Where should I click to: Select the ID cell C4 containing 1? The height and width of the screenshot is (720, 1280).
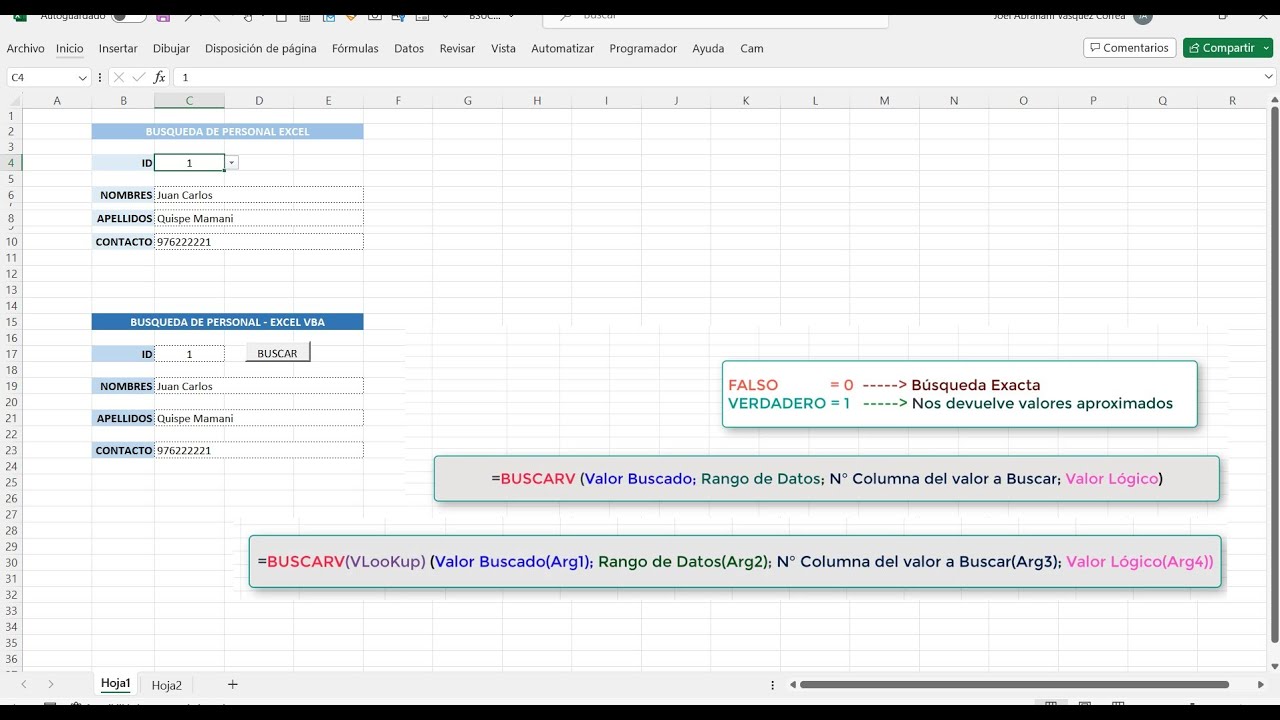pos(189,162)
